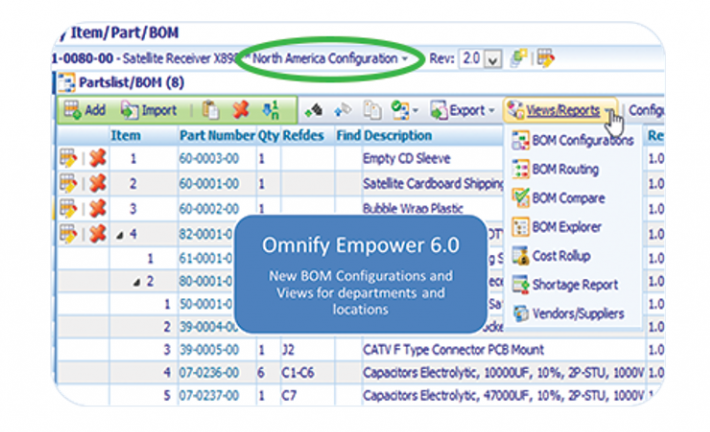Click the Find column header

(x=348, y=135)
